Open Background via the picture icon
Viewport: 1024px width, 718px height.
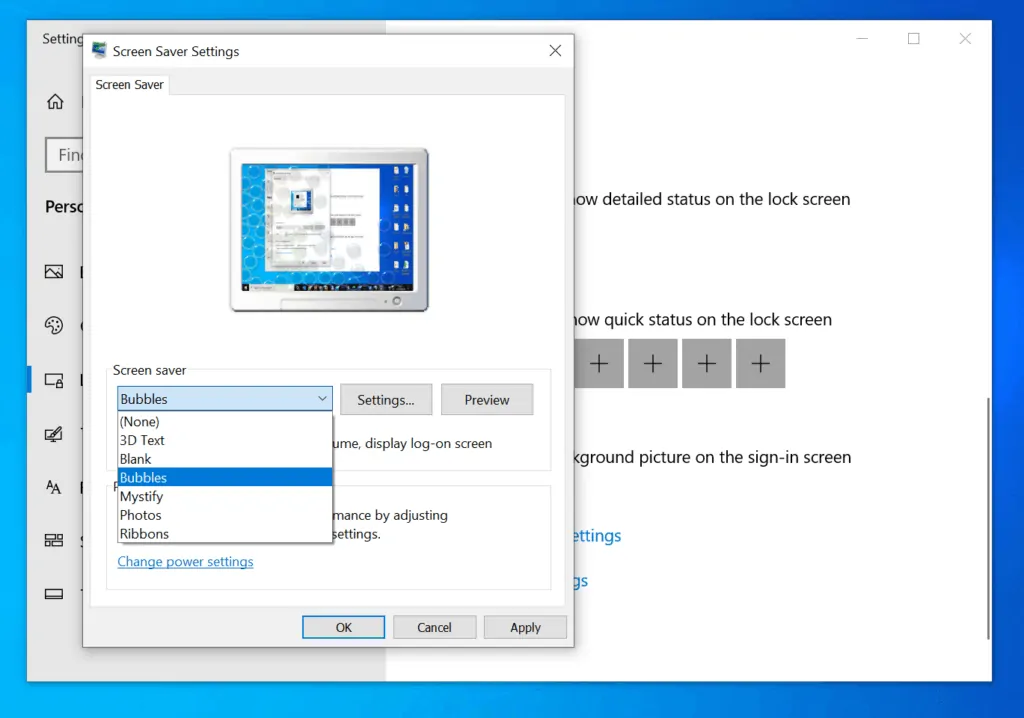pyautogui.click(x=54, y=272)
